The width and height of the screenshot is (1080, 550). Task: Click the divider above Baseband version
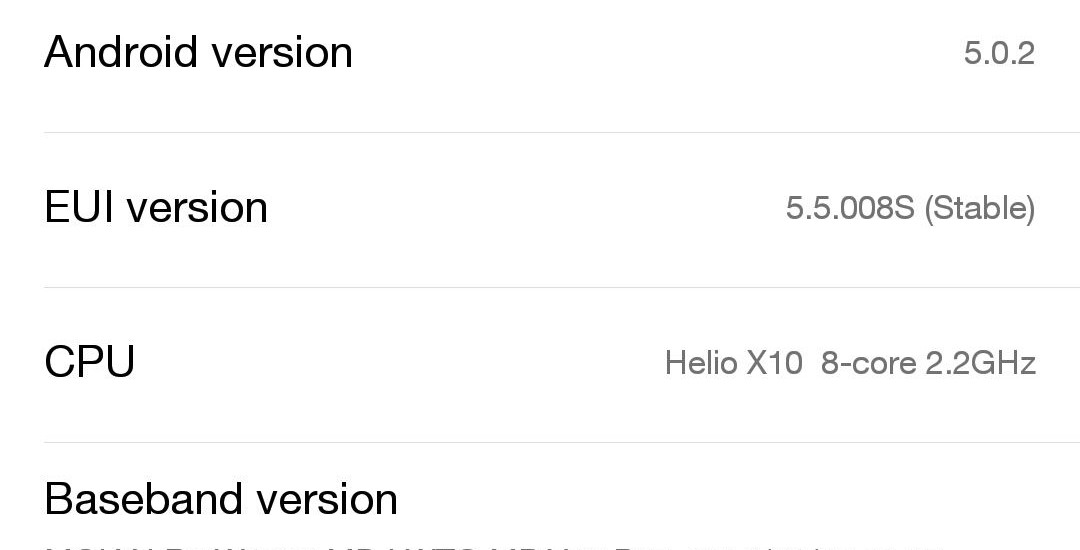[560, 442]
